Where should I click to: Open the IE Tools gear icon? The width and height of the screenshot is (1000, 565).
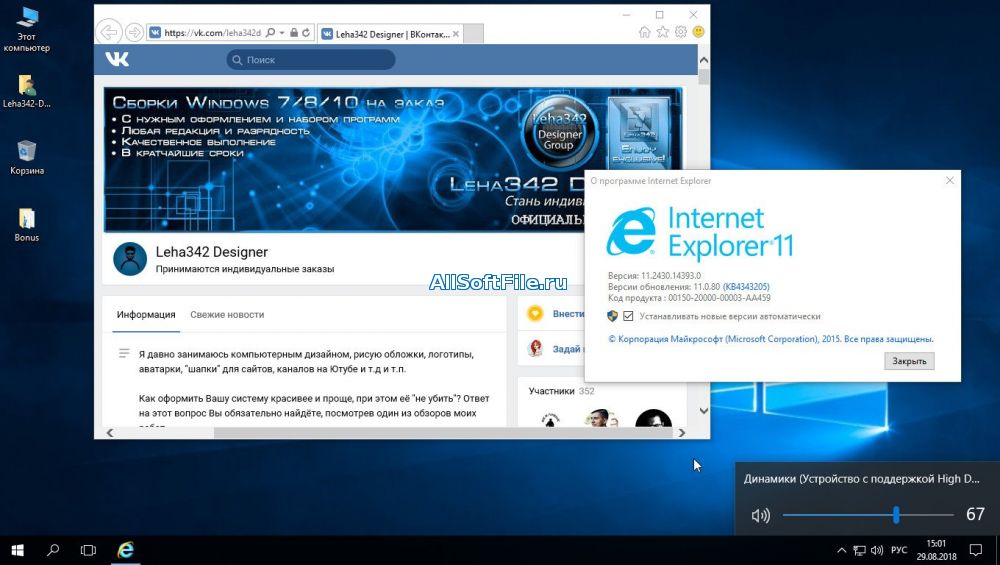click(680, 32)
